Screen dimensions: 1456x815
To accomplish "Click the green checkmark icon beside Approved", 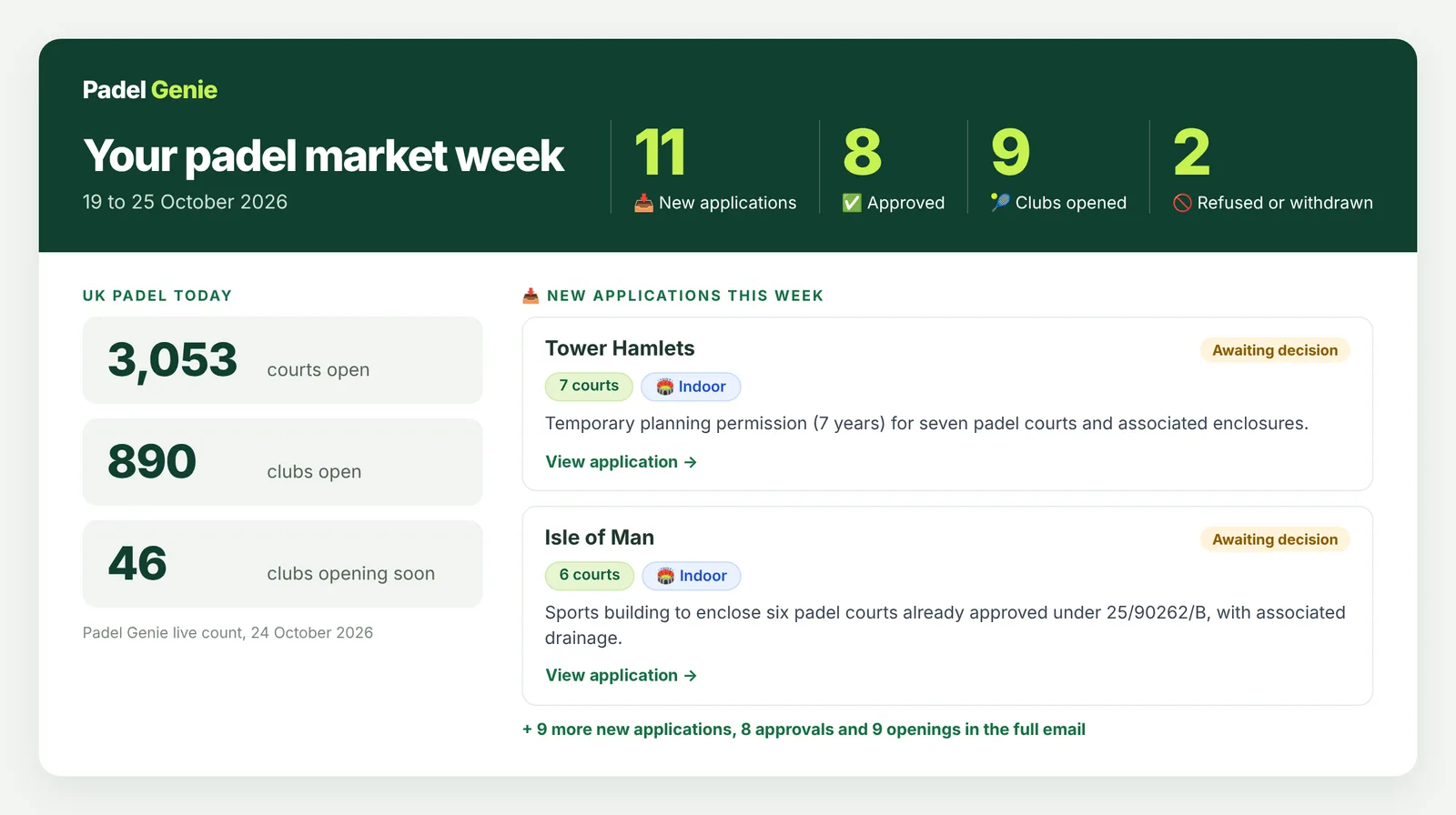I will tap(852, 203).
